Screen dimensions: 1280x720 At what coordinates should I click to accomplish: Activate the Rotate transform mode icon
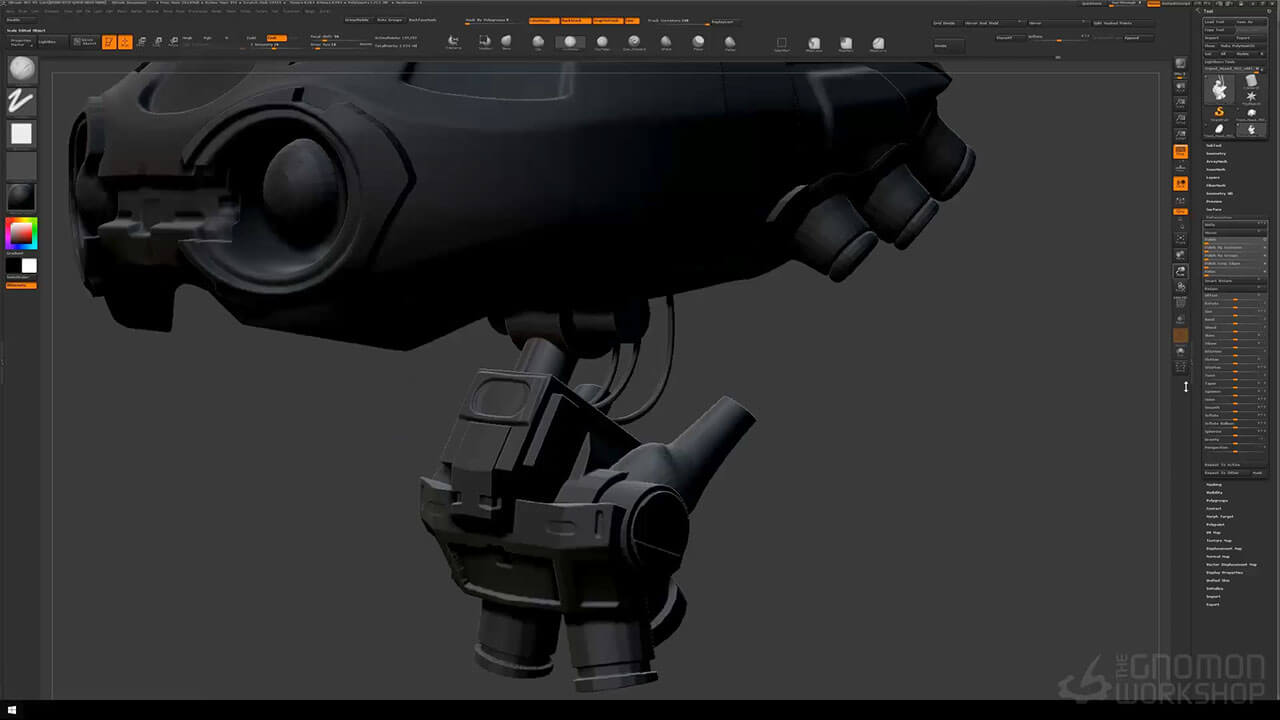[173, 42]
